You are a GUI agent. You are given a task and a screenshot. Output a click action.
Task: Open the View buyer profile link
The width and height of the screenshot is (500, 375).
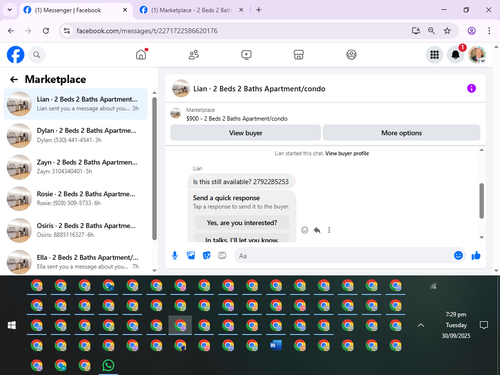point(347,153)
